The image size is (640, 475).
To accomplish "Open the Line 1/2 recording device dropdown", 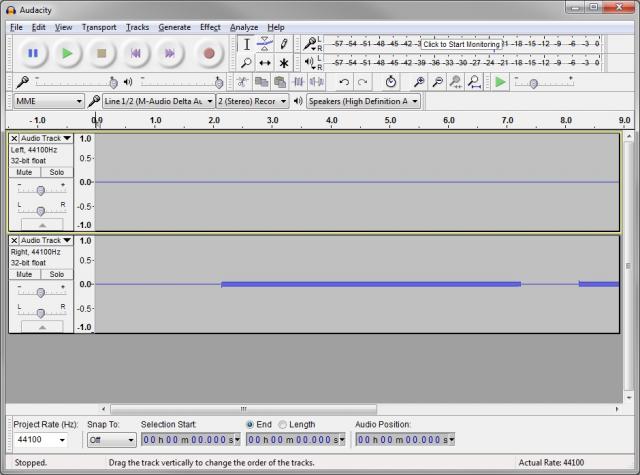I will [158, 101].
